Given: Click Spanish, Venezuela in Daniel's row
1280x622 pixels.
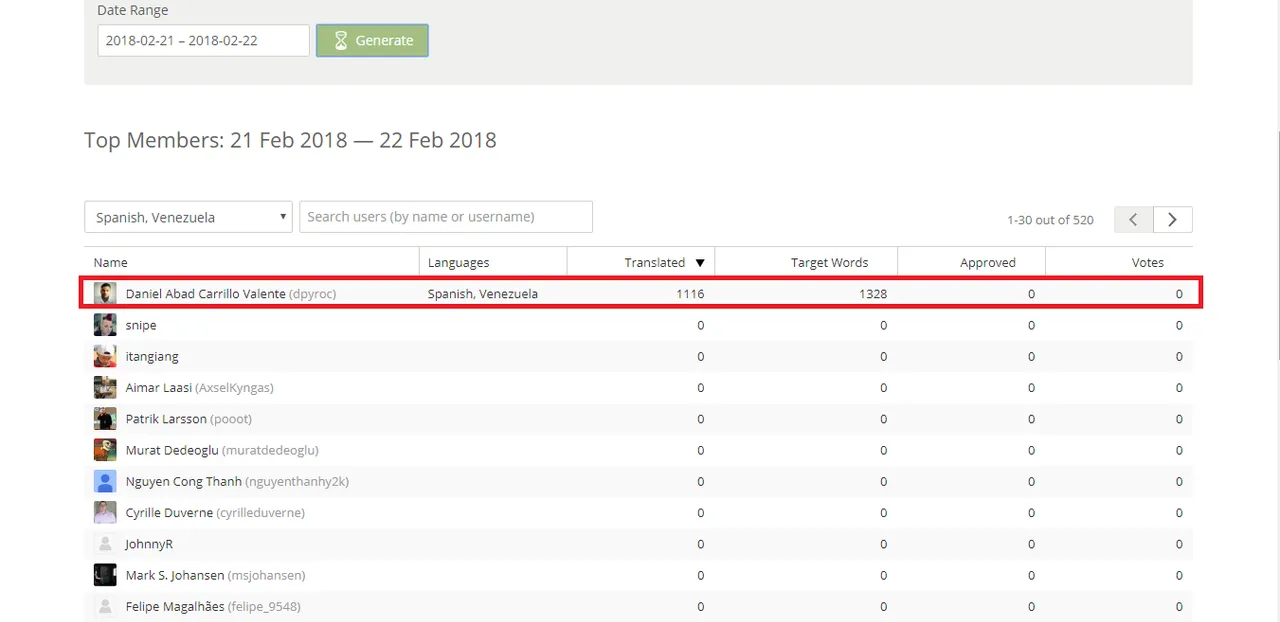Looking at the screenshot, I should pos(483,294).
